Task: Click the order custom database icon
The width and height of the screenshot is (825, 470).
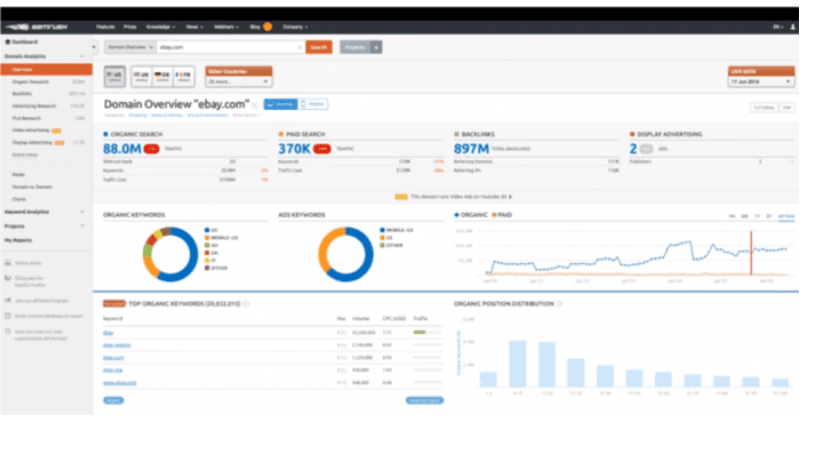Action: (x=7, y=316)
